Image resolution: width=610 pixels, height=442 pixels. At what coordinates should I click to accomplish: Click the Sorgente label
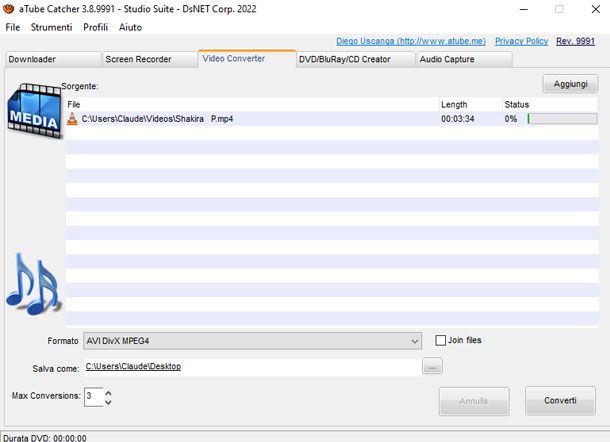click(x=80, y=86)
